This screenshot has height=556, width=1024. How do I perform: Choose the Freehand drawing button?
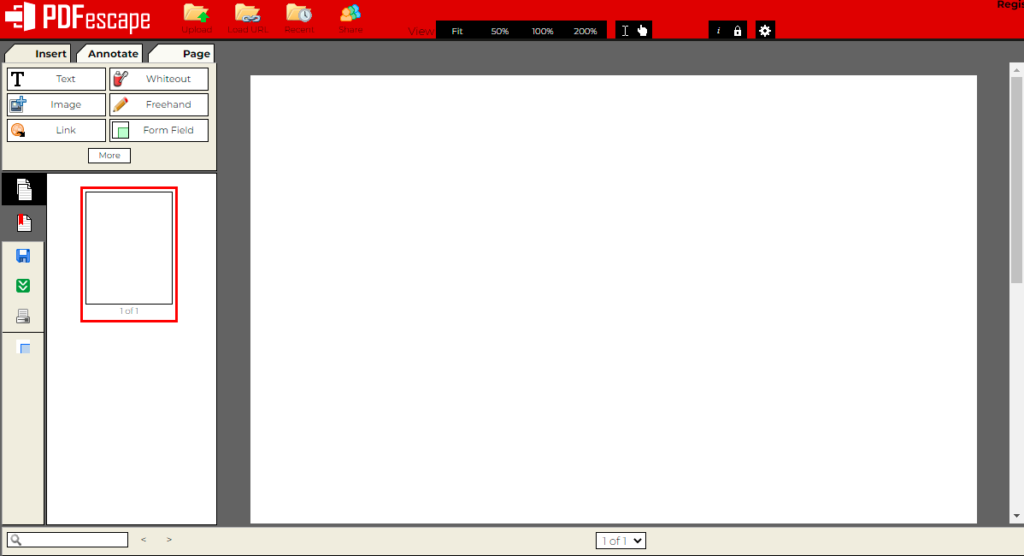point(159,105)
